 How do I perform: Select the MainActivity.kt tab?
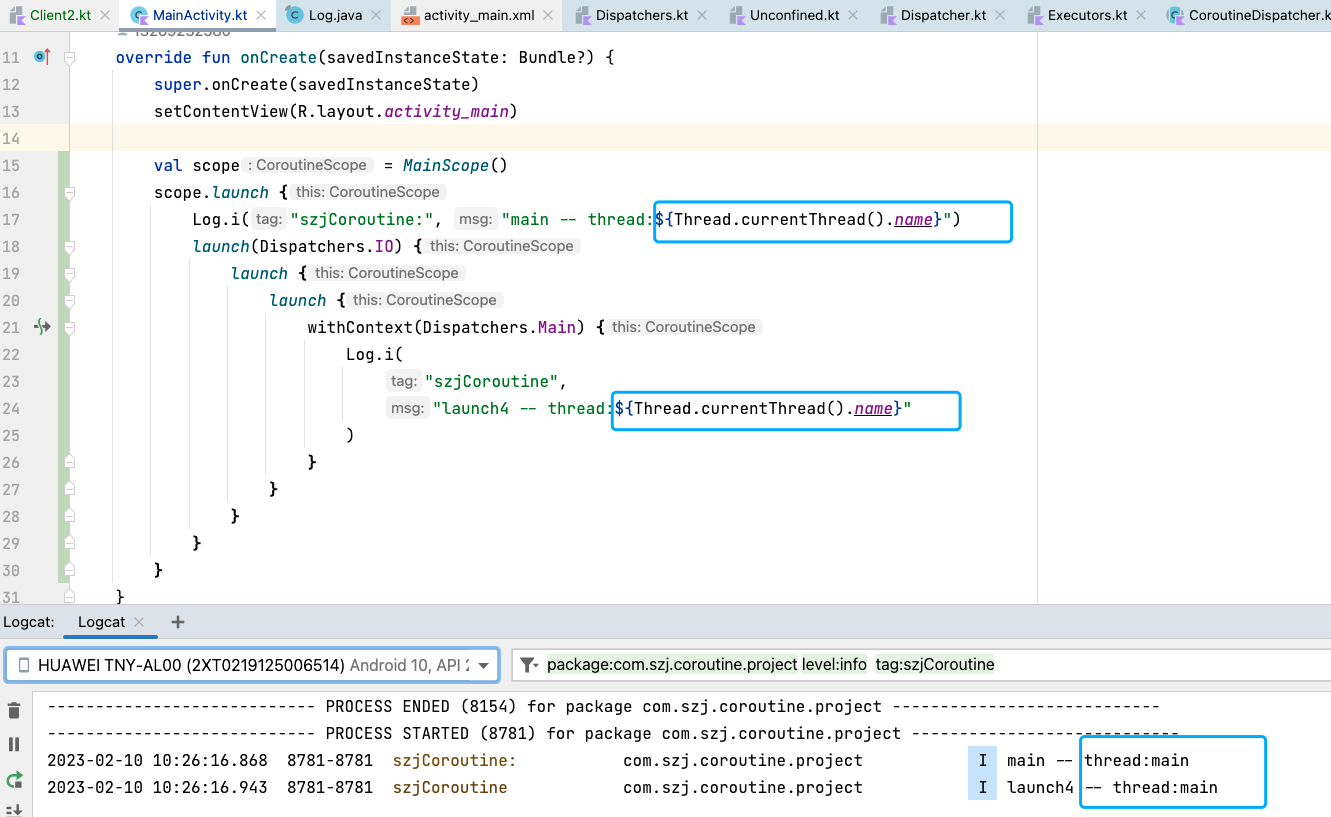pyautogui.click(x=200, y=15)
